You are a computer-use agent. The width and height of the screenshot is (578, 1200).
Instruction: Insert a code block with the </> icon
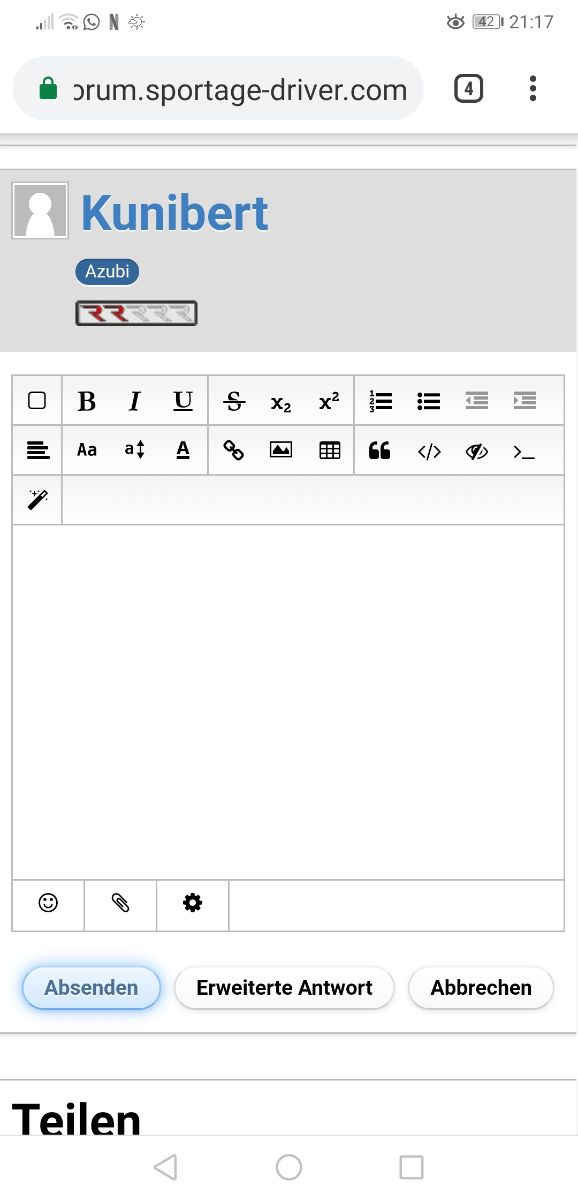[x=428, y=450]
